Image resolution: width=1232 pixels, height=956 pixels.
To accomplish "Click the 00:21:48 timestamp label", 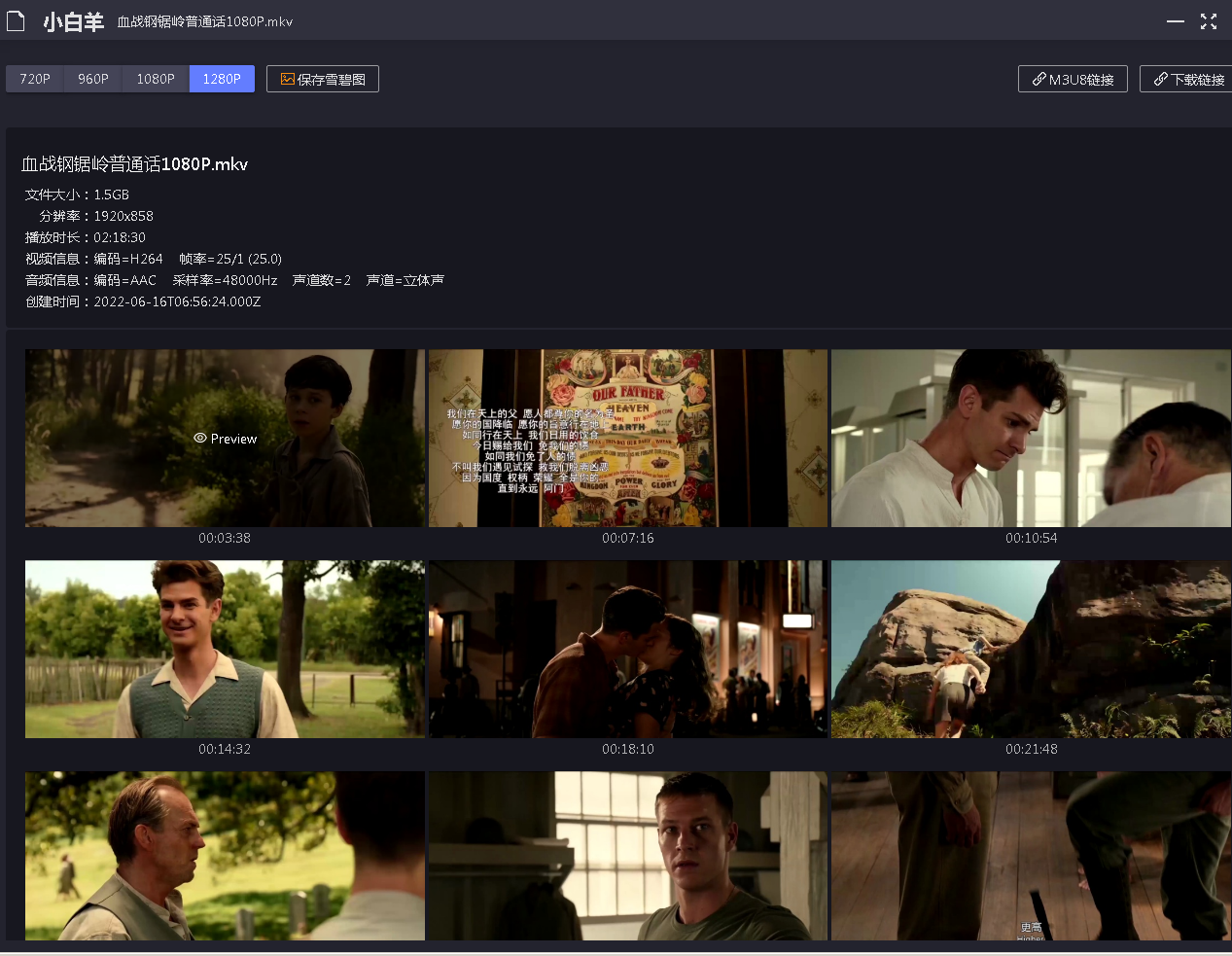I will point(1032,749).
